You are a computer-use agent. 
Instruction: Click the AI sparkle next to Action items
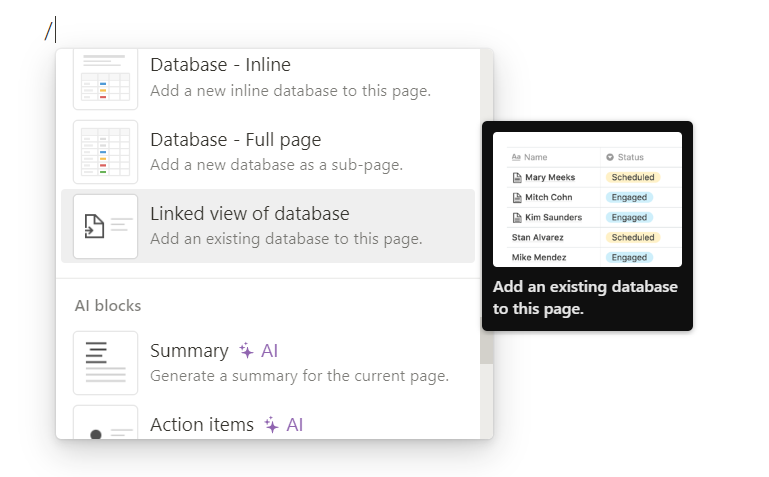[x=272, y=425]
